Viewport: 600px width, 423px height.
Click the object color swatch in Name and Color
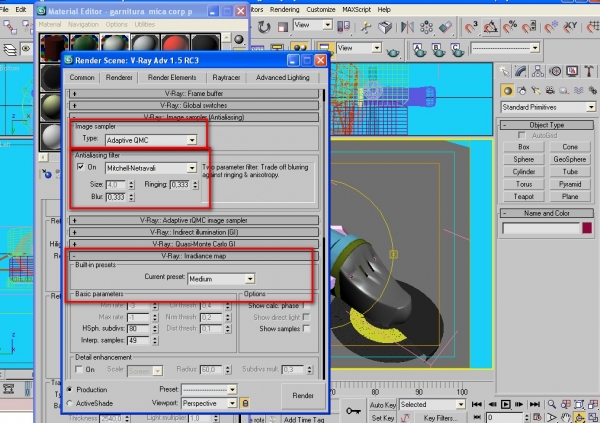(x=587, y=228)
